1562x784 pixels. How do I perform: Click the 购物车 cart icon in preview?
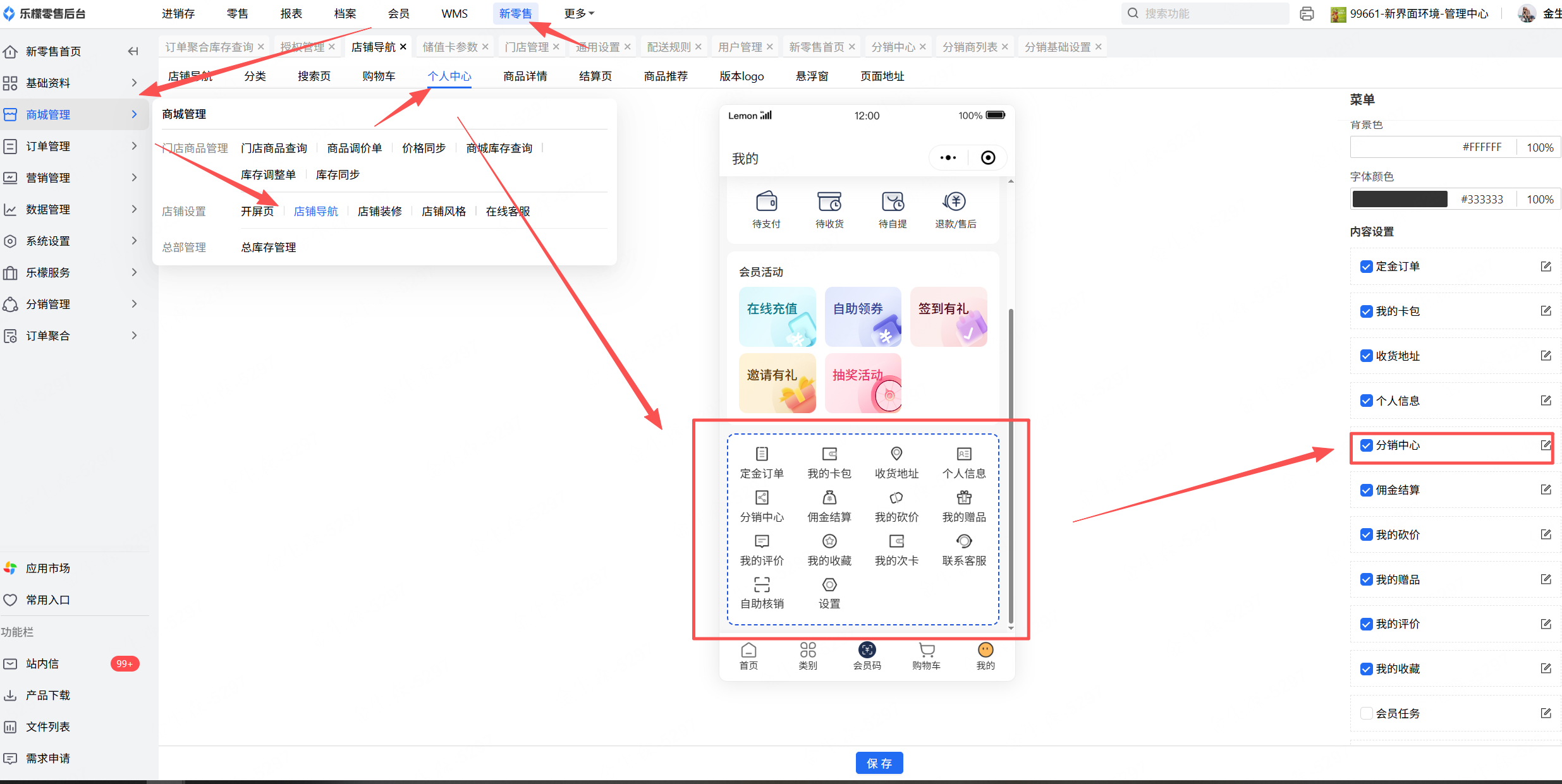[926, 650]
